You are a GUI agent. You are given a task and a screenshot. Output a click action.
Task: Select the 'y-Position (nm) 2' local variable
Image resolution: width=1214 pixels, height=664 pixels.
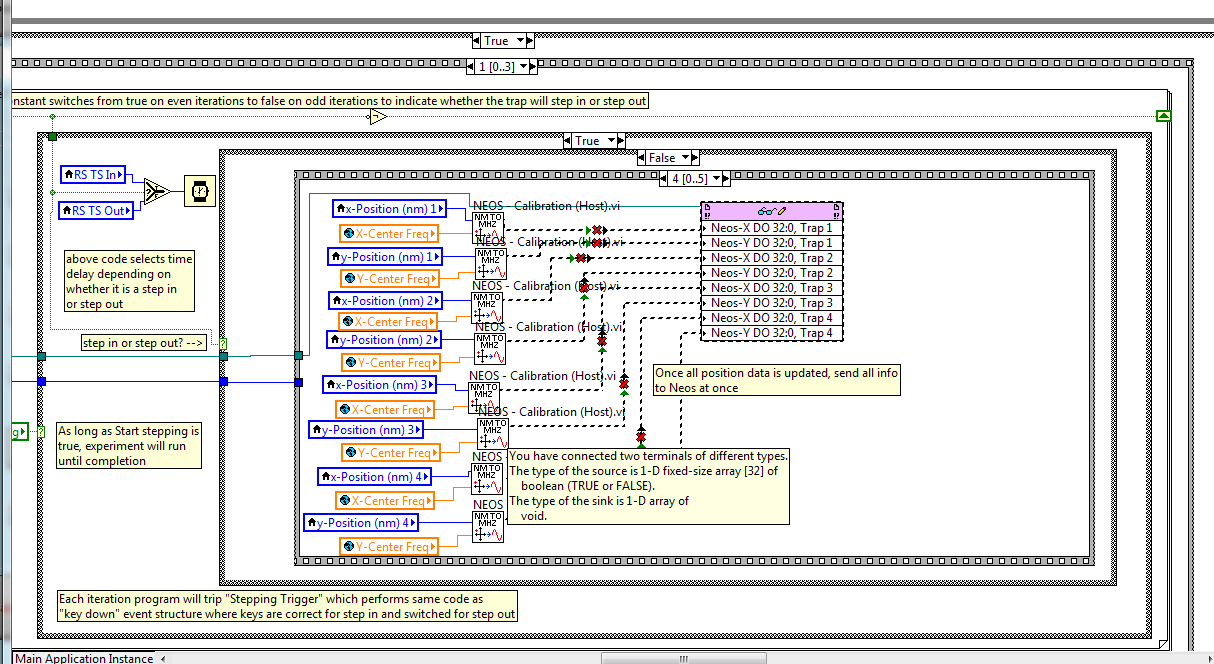[x=385, y=340]
